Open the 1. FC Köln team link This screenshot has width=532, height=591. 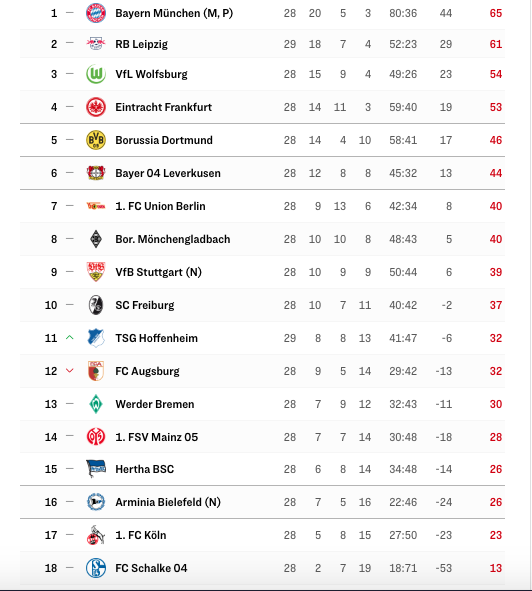click(x=141, y=535)
